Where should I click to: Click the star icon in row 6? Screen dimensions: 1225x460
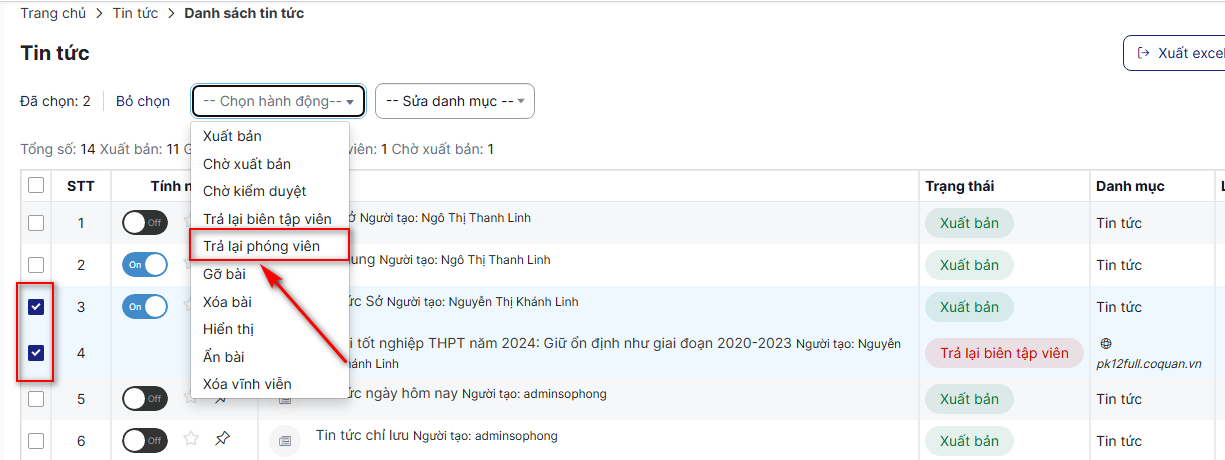[191, 438]
